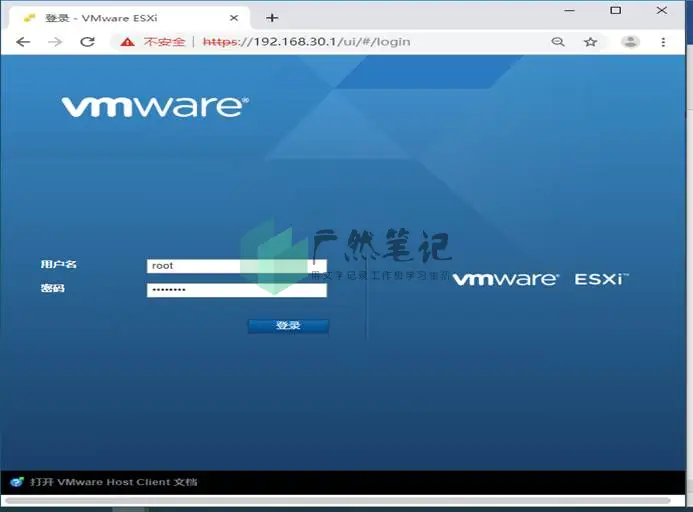Maximize the browser window
Image resolution: width=693 pixels, height=512 pixels.
pos(616,10)
